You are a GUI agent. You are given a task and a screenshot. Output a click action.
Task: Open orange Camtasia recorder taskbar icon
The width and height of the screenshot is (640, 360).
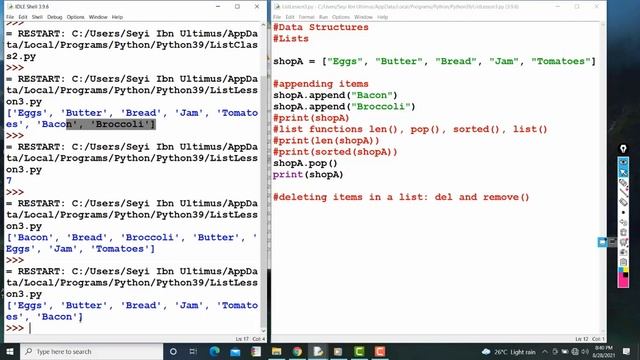pyautogui.click(x=380, y=351)
